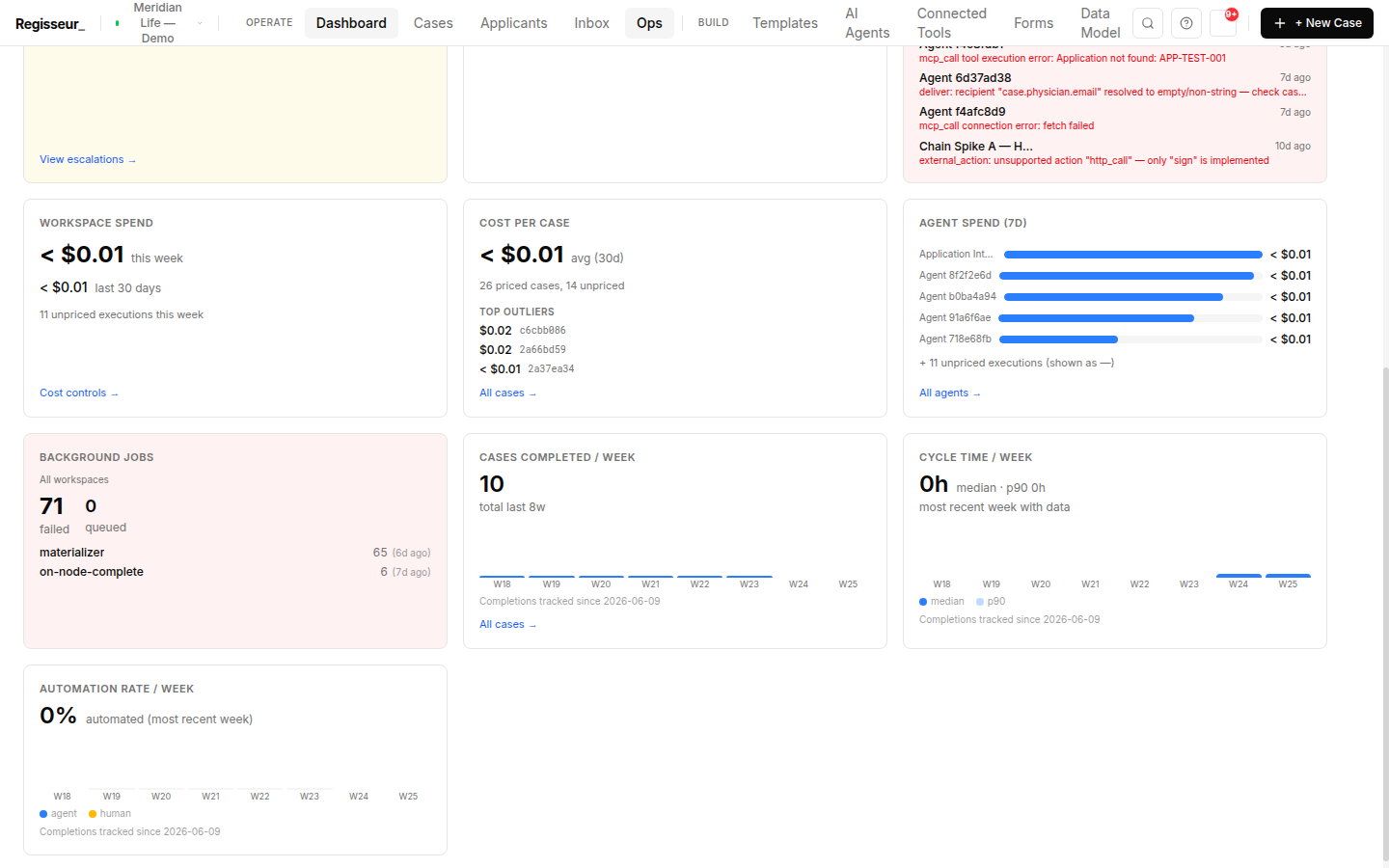Open the Applicants tab
This screenshot has height=868, width=1389.
tap(513, 23)
